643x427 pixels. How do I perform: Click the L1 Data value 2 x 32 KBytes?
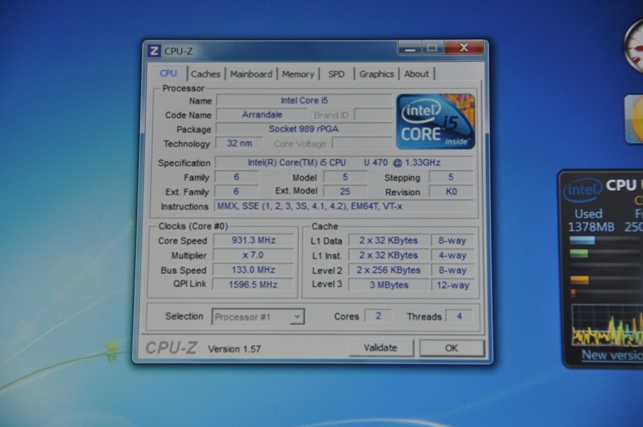[x=388, y=240]
